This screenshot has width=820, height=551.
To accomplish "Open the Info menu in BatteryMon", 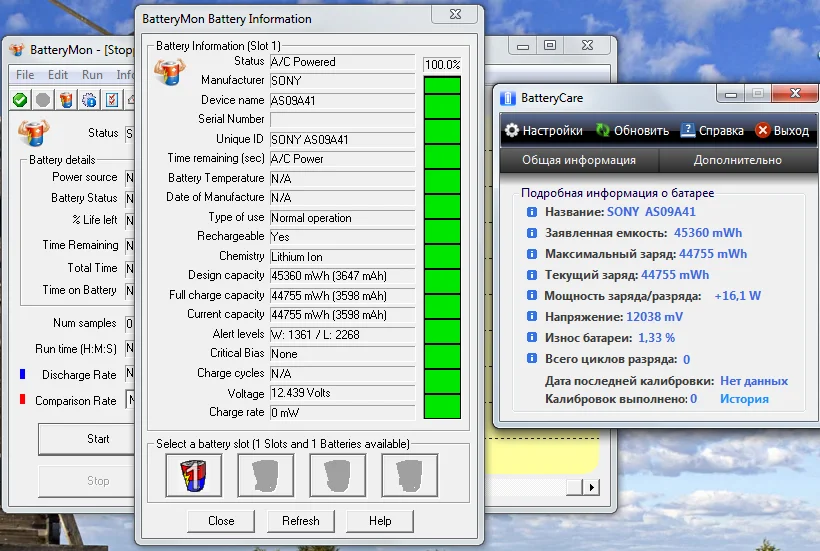I will click(x=125, y=75).
